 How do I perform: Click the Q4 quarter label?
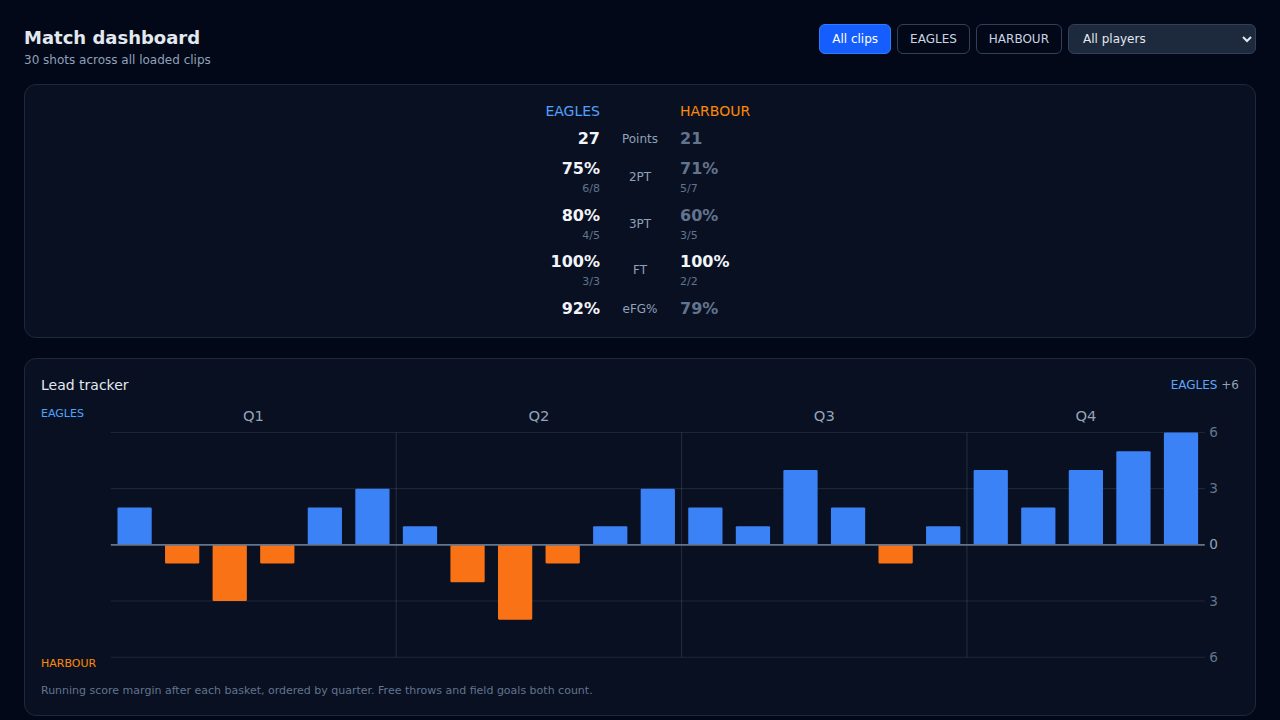point(1086,416)
